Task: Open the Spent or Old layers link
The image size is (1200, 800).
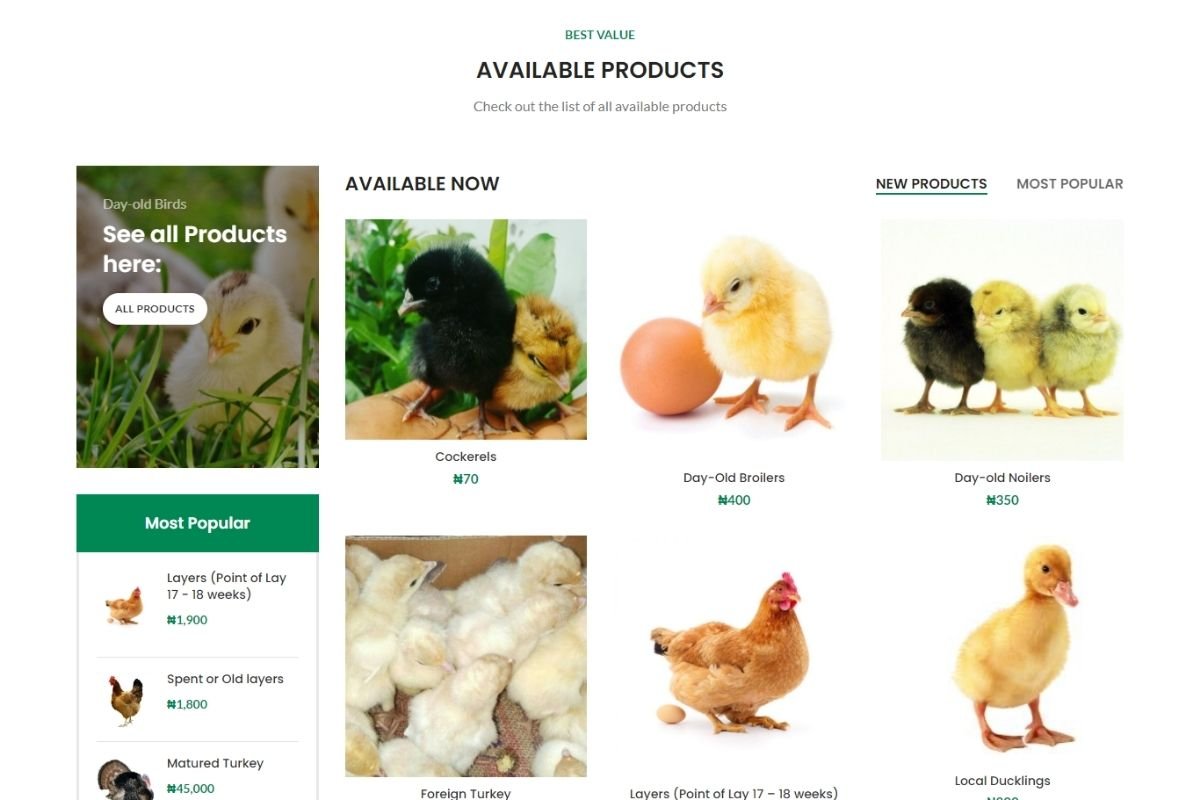Action: pyautogui.click(x=225, y=679)
